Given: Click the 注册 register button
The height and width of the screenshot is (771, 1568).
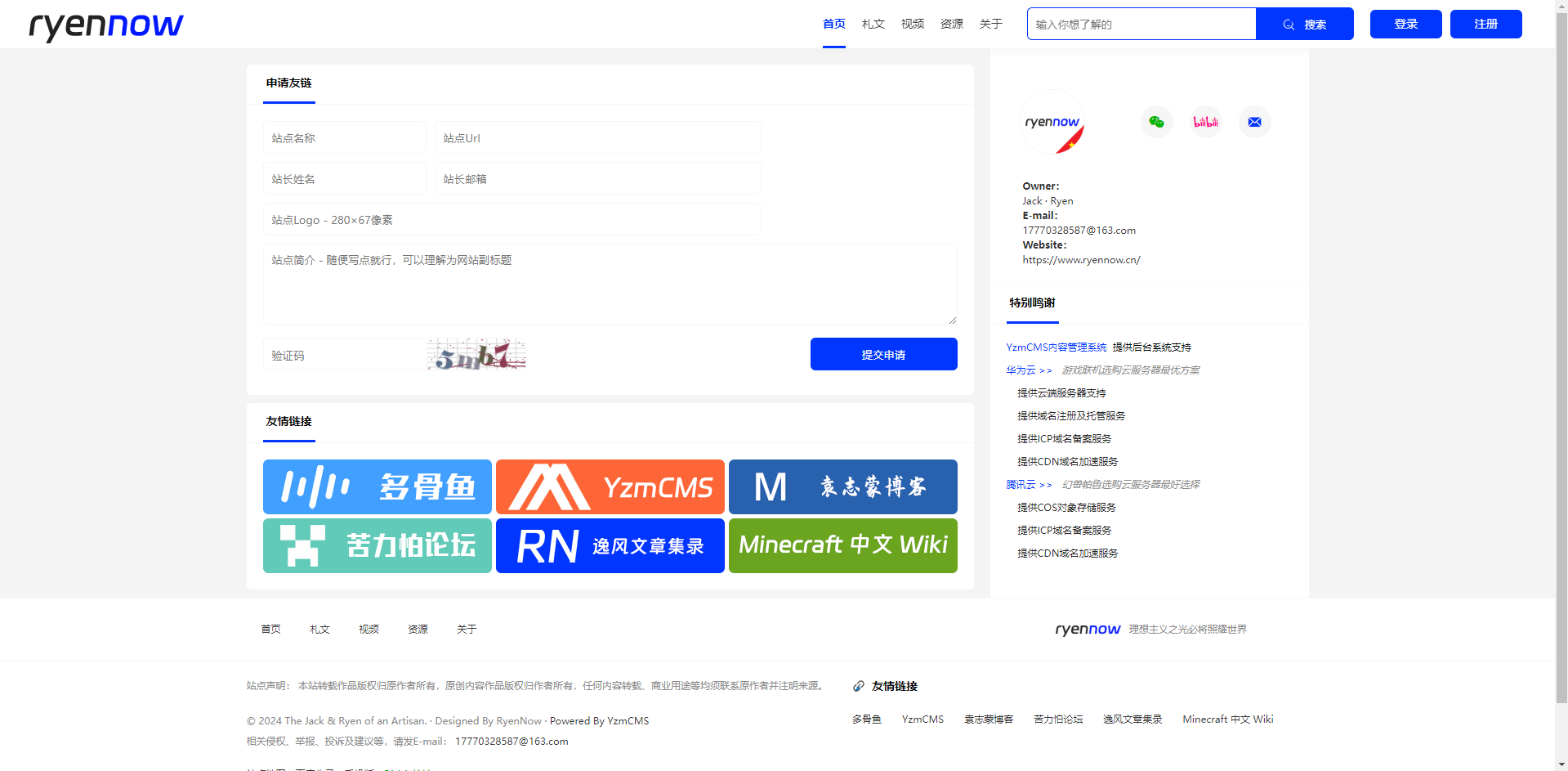Looking at the screenshot, I should 1486,24.
